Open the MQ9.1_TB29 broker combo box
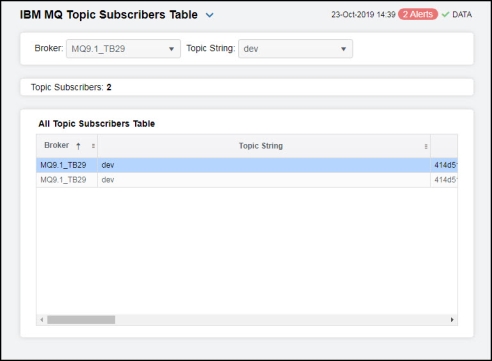 click(123, 49)
